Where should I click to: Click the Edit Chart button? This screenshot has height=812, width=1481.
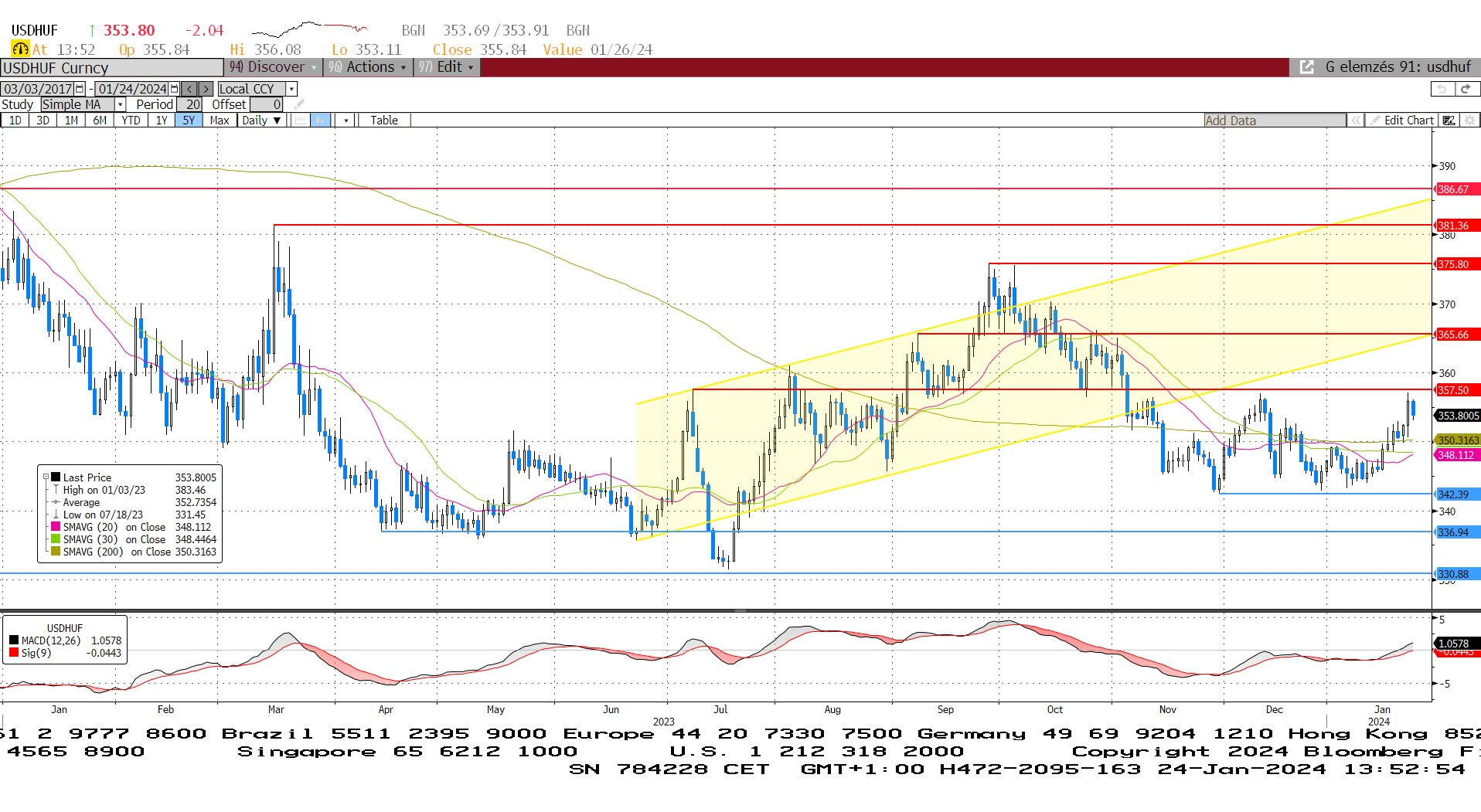tap(1402, 121)
